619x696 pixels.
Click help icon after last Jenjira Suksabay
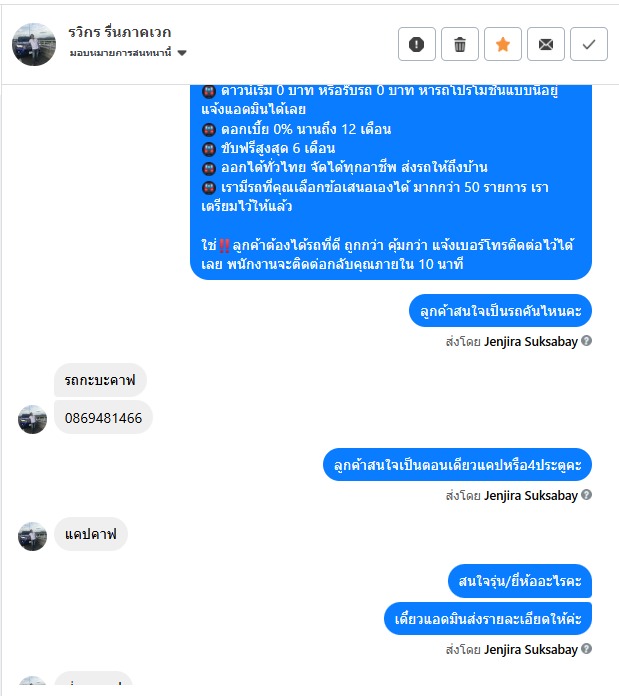[x=587, y=649]
